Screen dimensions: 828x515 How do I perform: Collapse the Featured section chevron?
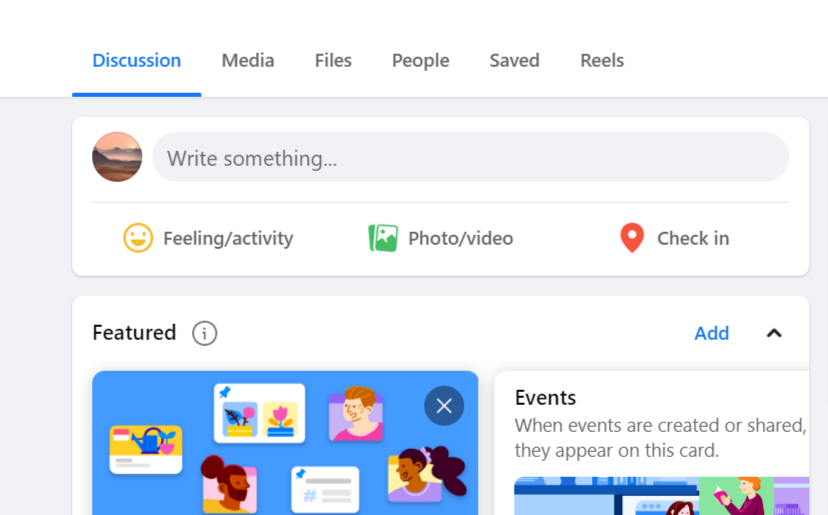(x=774, y=333)
